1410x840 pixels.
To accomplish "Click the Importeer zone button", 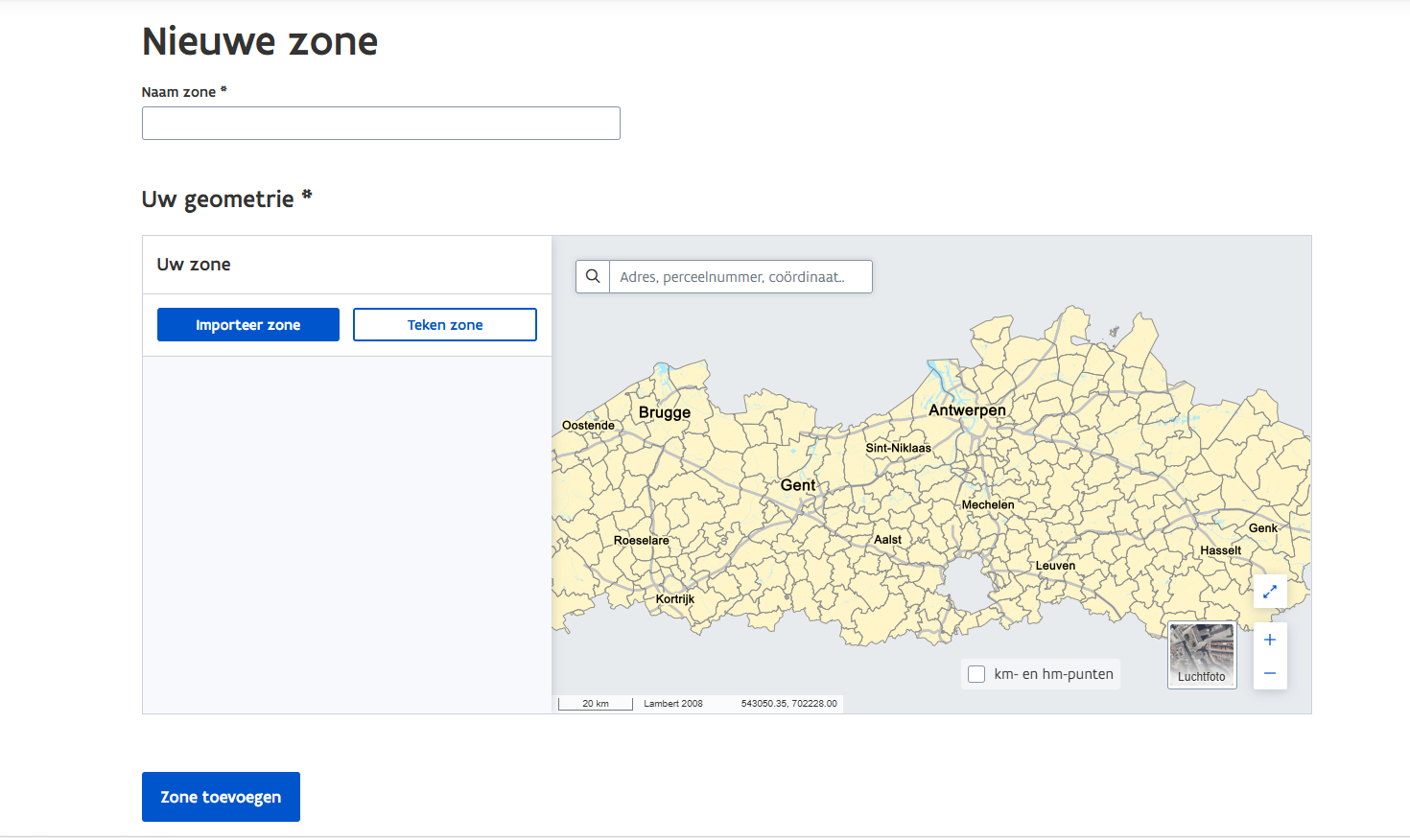I will click(248, 324).
